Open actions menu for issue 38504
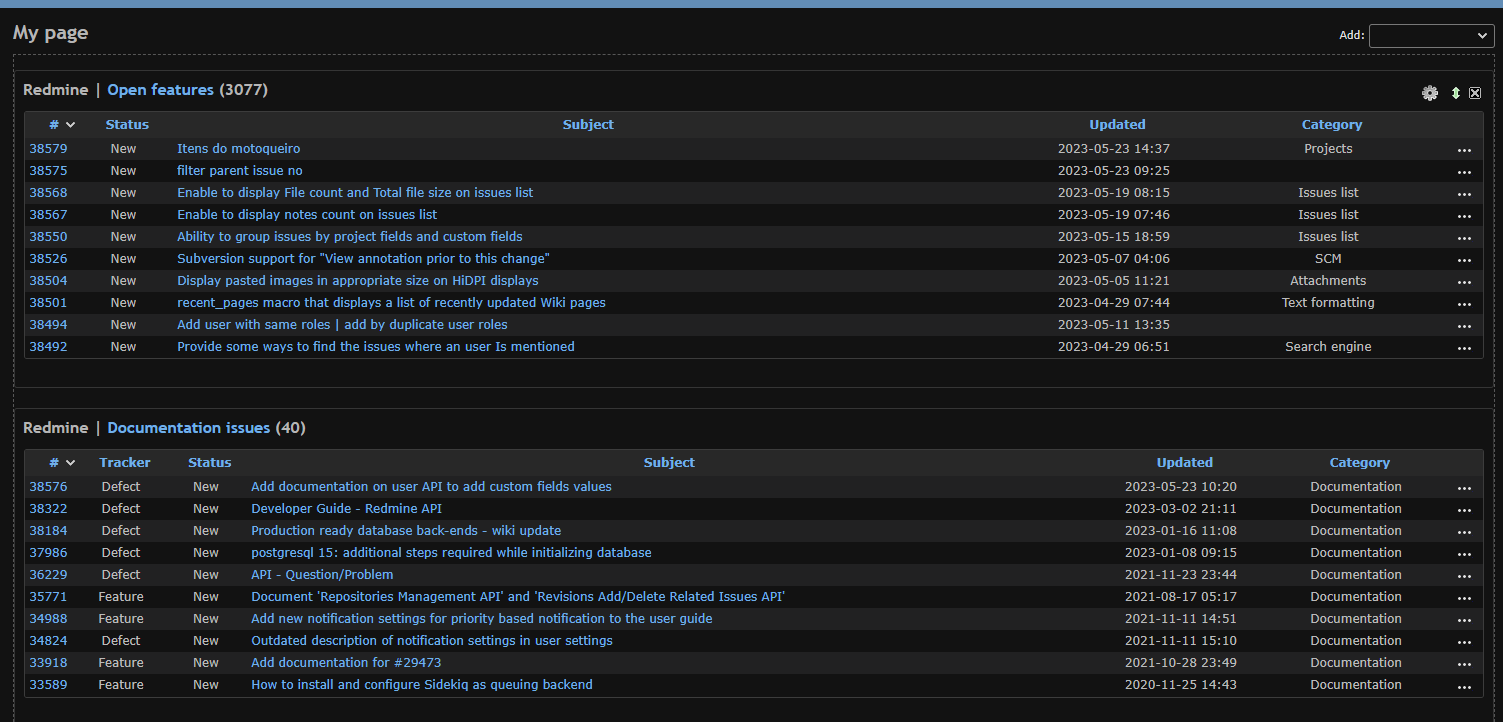 click(1464, 282)
